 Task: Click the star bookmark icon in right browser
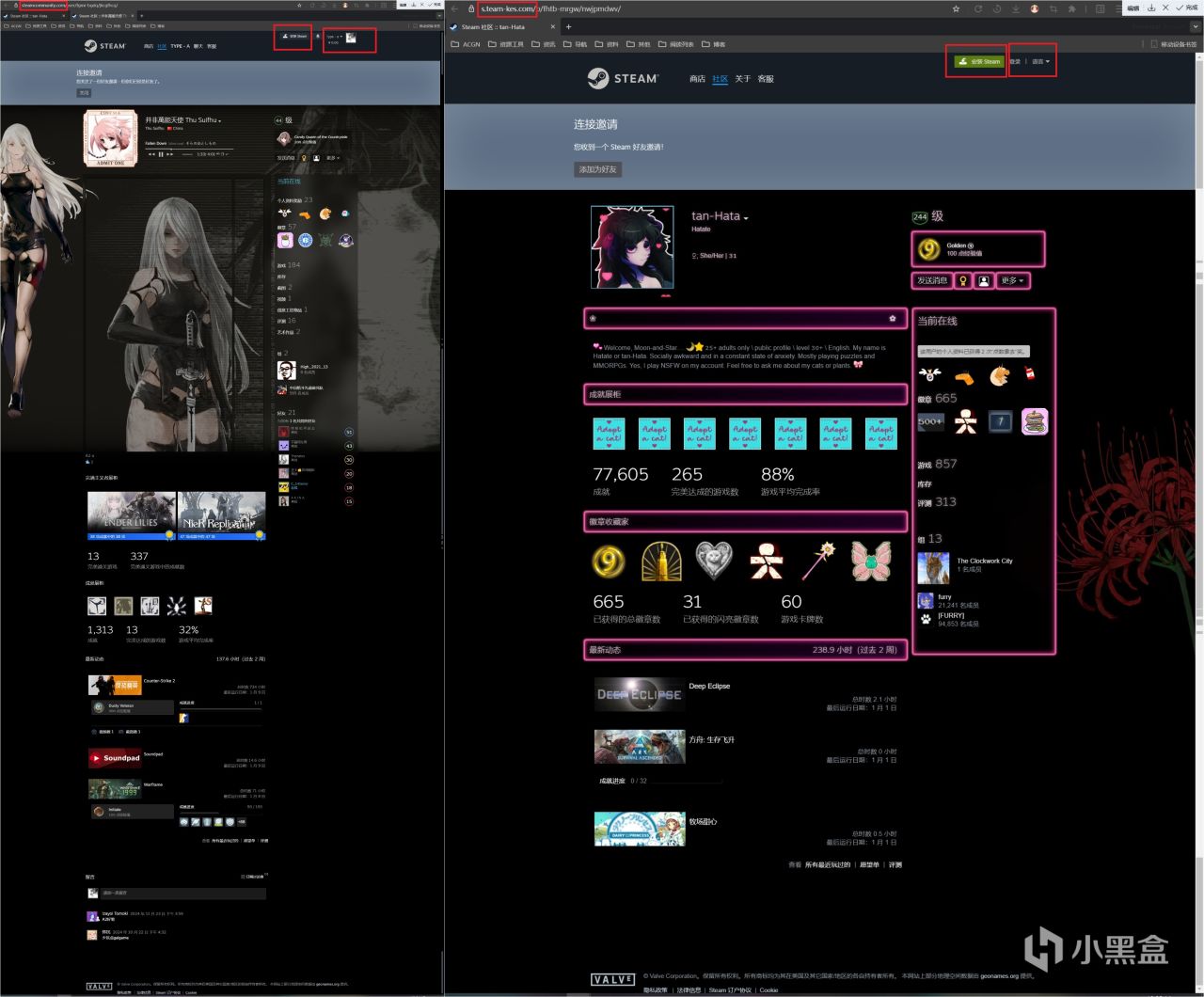[956, 8]
